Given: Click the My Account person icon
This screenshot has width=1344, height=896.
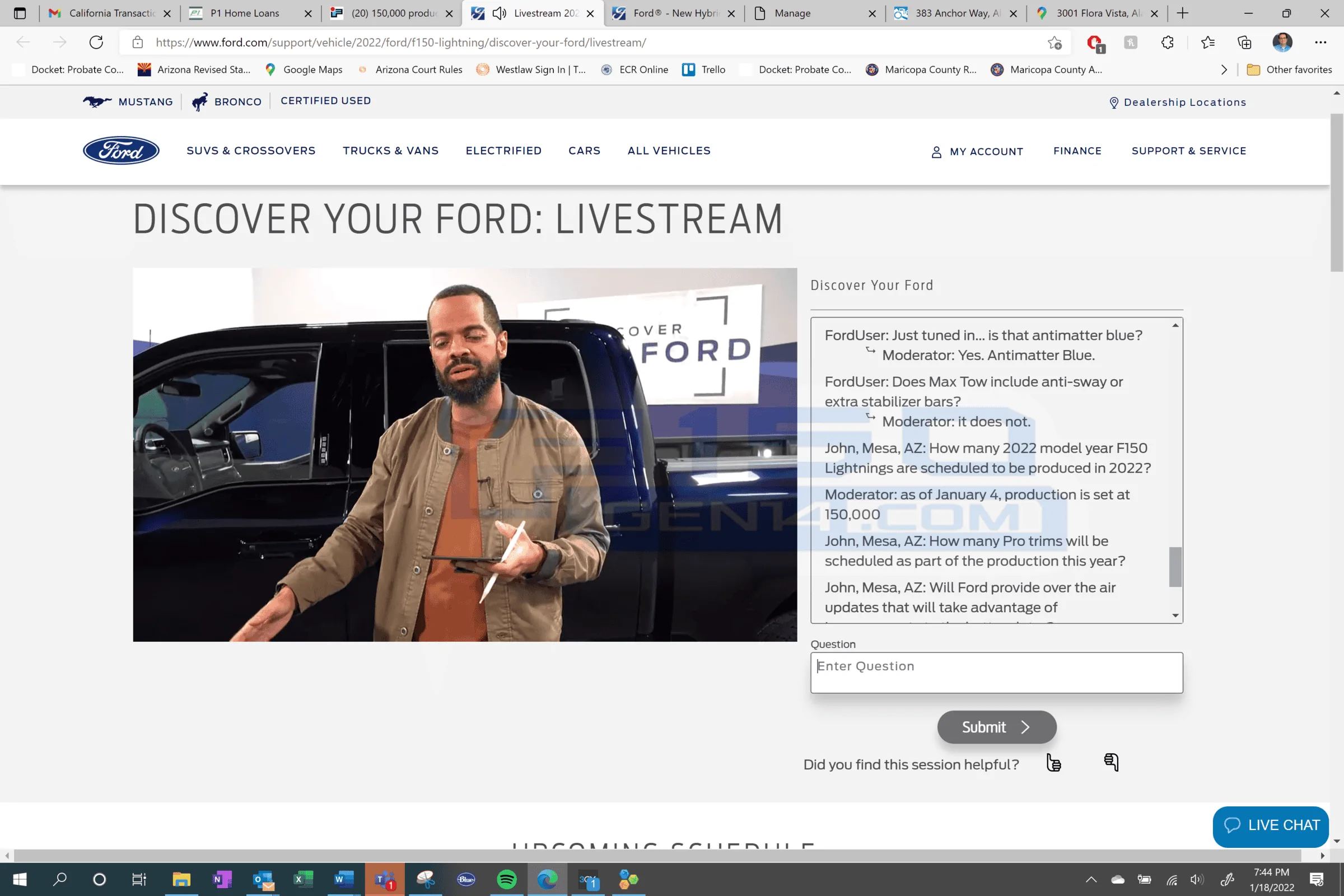Looking at the screenshot, I should [x=936, y=152].
